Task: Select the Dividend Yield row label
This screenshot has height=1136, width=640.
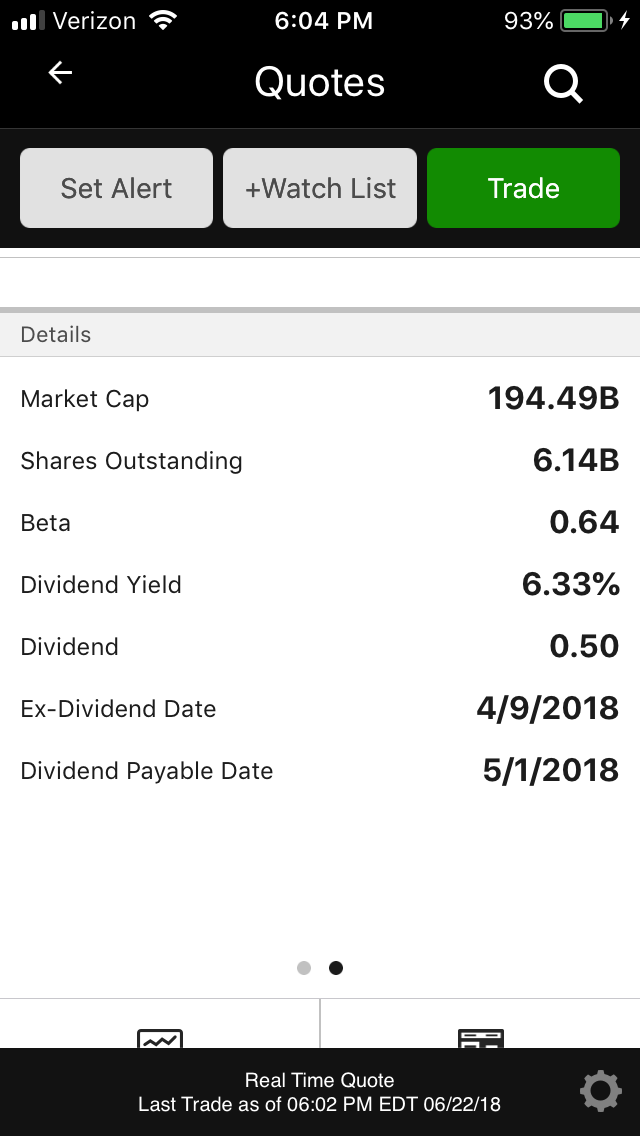Action: (101, 585)
